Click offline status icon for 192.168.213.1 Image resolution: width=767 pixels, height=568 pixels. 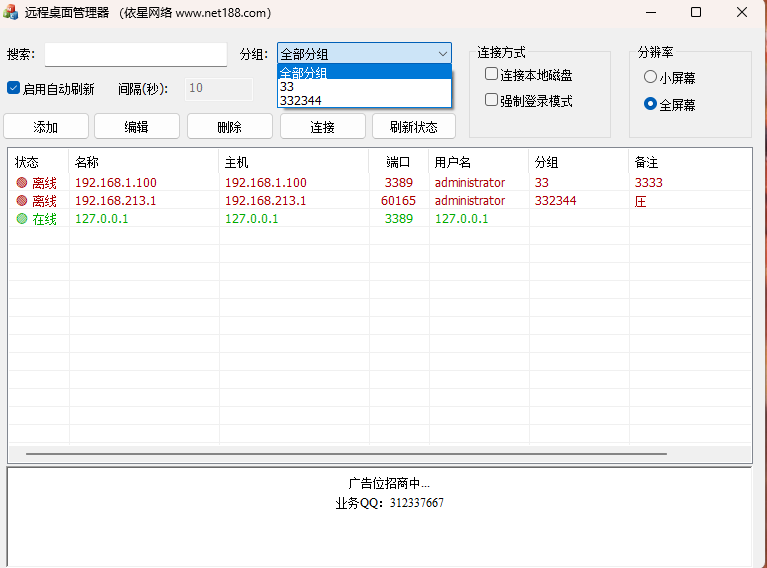click(22, 201)
